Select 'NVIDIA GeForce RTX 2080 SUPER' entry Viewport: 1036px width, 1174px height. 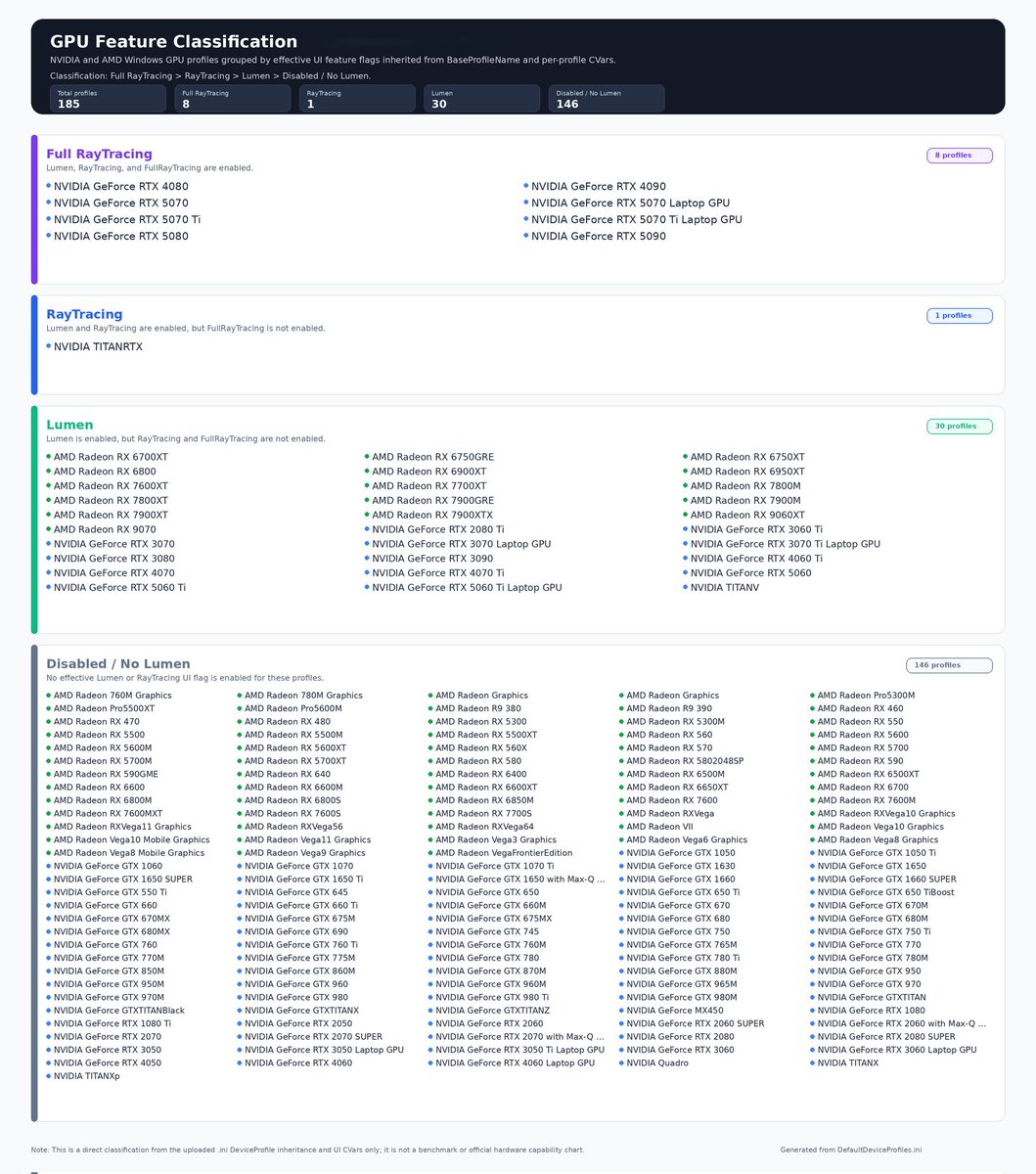882,1036
